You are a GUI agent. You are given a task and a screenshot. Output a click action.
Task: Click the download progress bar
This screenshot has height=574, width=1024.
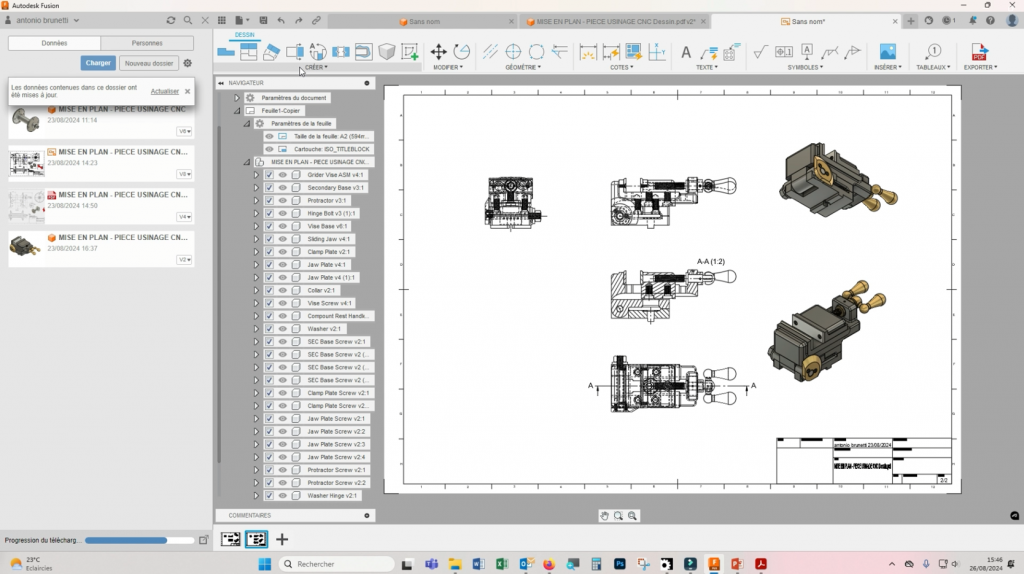pos(139,541)
